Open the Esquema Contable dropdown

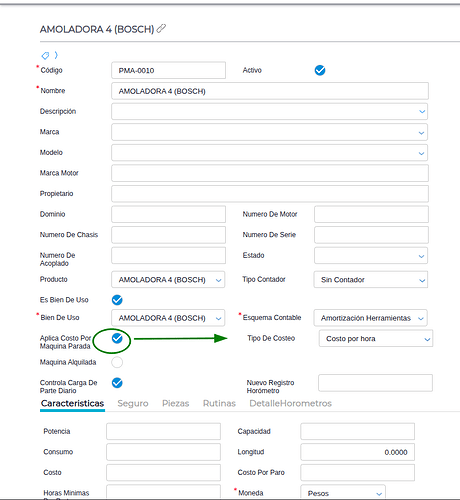click(370, 318)
